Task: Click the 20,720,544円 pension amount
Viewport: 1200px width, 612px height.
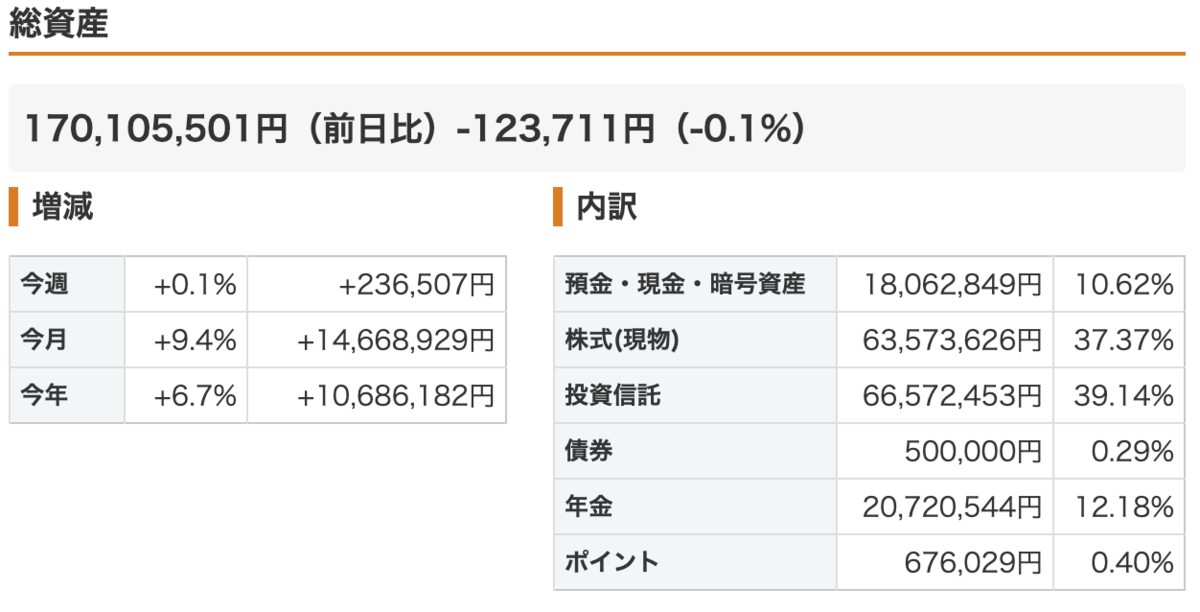Action: [x=953, y=507]
